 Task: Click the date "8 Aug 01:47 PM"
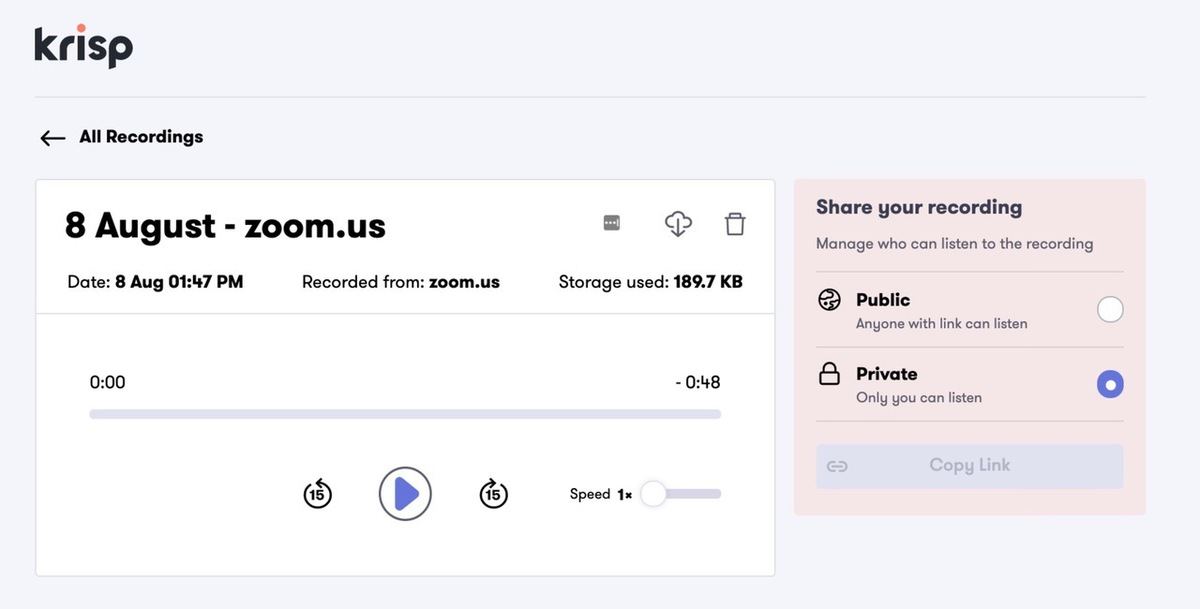(x=179, y=282)
